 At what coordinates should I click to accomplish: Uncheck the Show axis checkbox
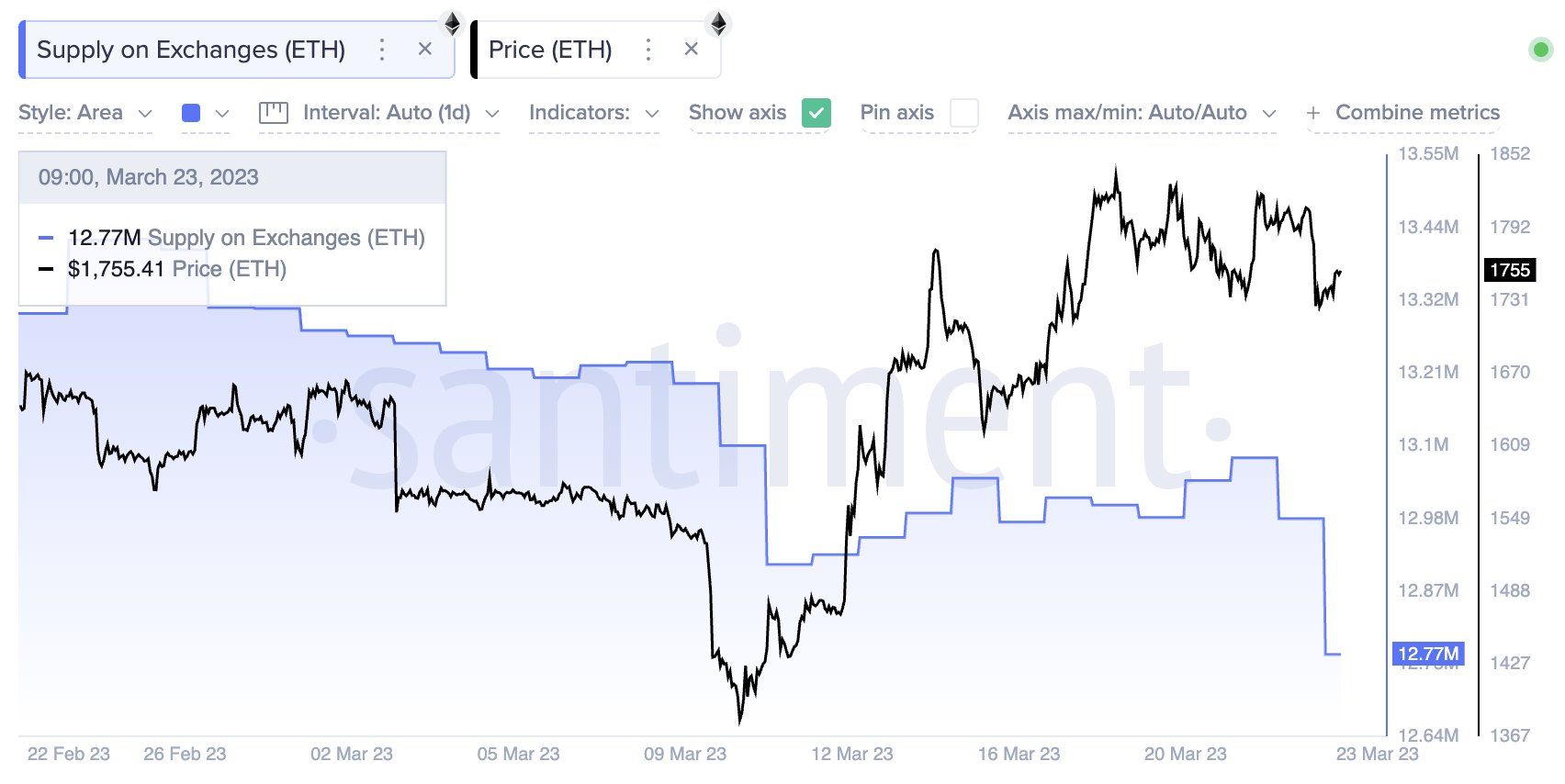[816, 113]
